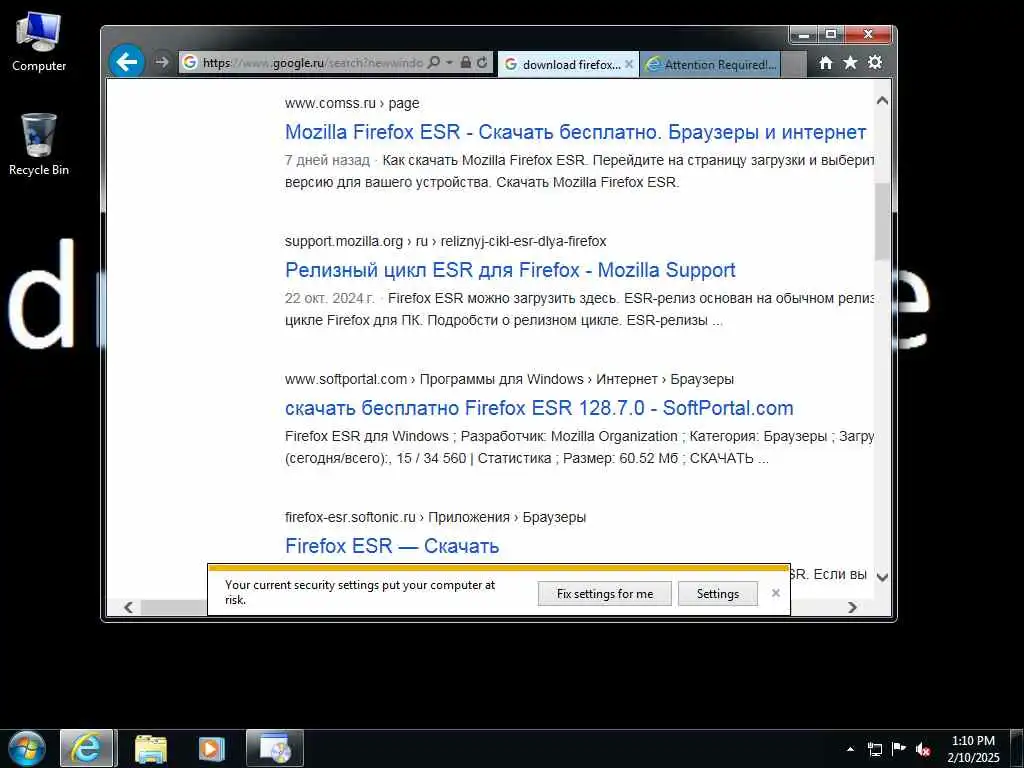The height and width of the screenshot is (768, 1024).
Task: Open 'Firefox ESR — Скачать' result link
Action: click(x=392, y=546)
